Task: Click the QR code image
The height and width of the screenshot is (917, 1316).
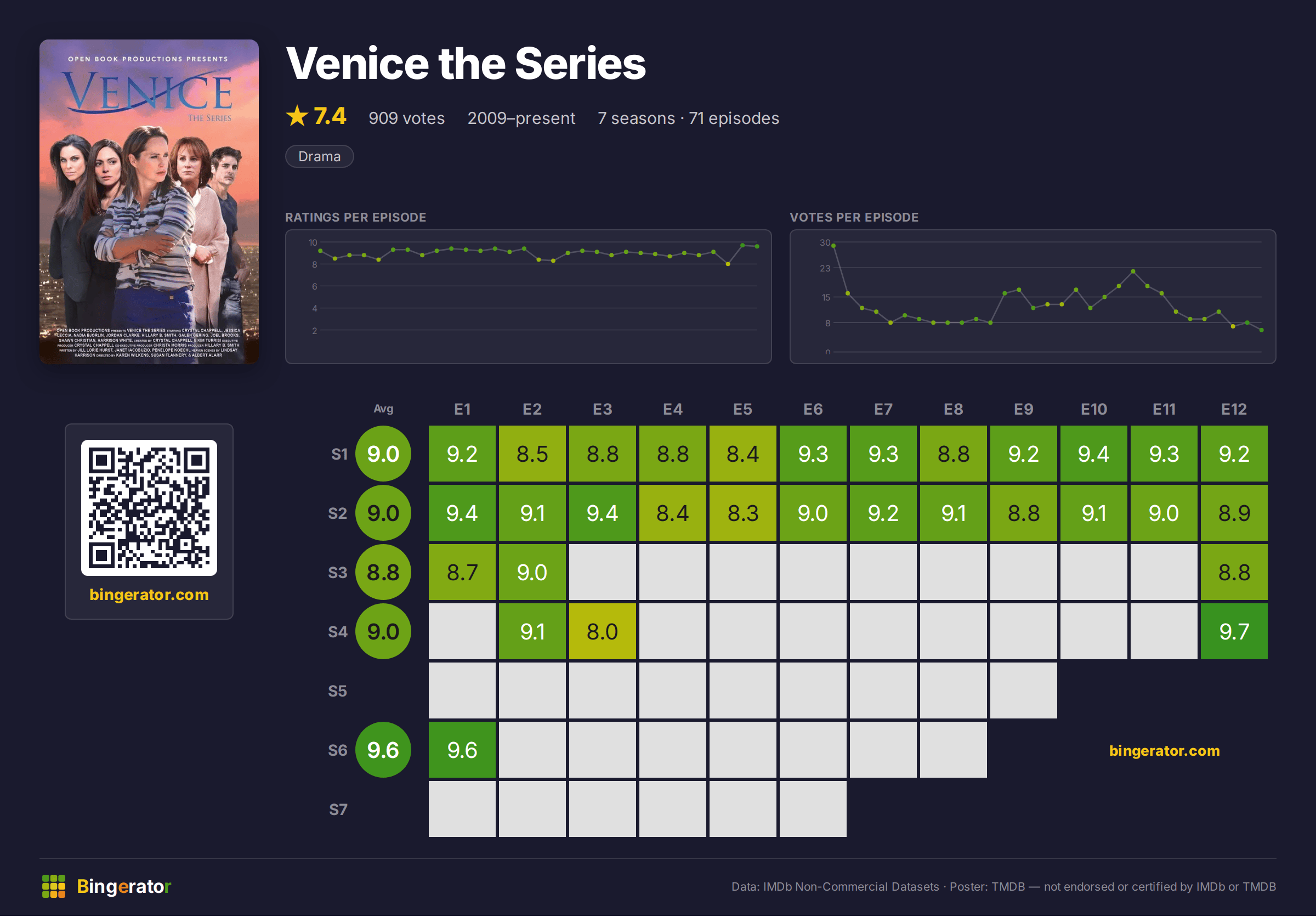Action: 149,508
